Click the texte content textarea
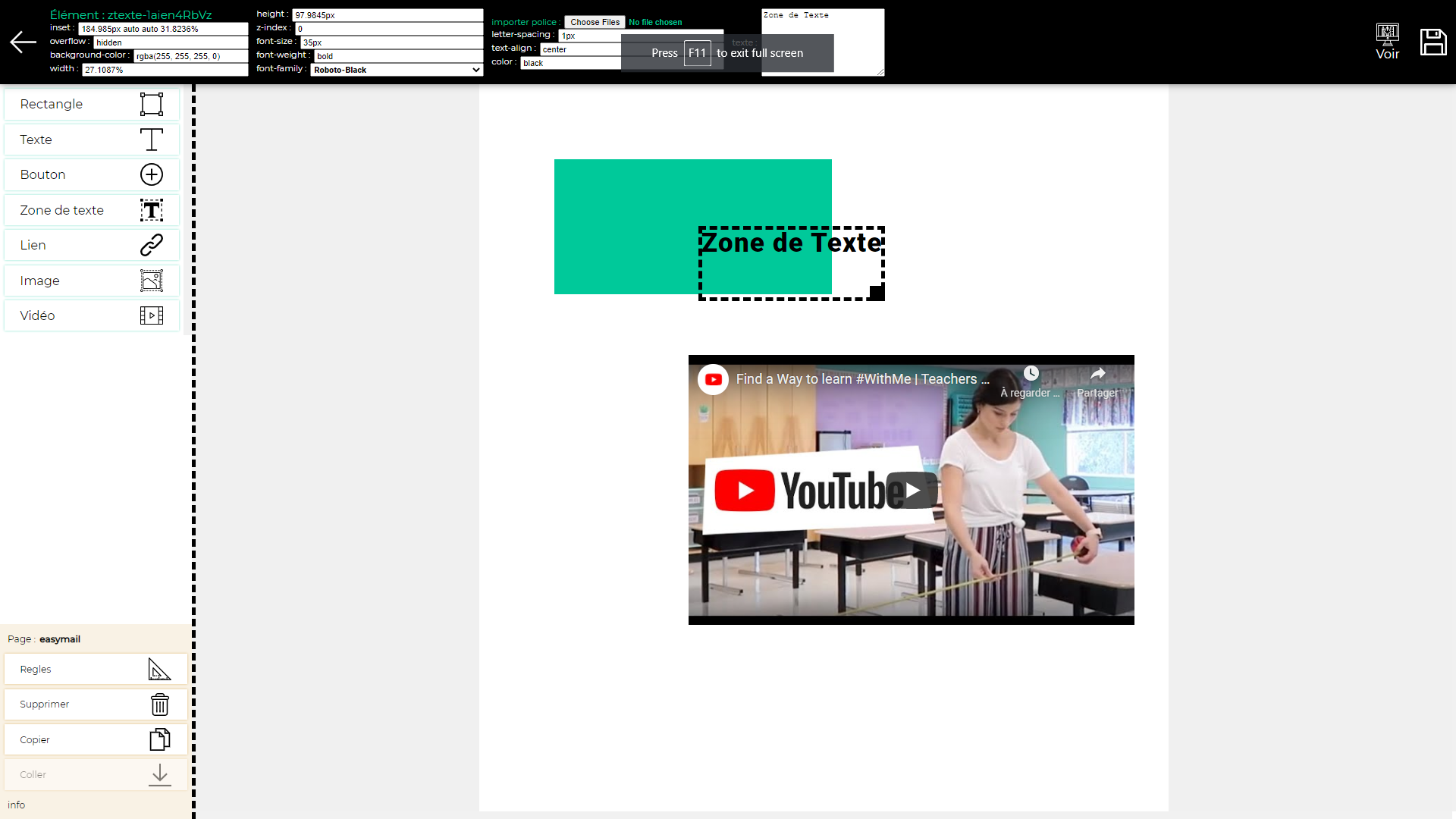Viewport: 1456px width, 819px height. (x=823, y=42)
